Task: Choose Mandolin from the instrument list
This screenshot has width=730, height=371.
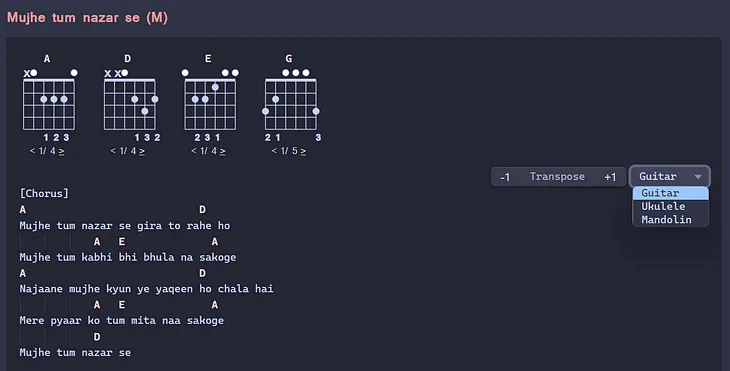Action: click(x=670, y=220)
